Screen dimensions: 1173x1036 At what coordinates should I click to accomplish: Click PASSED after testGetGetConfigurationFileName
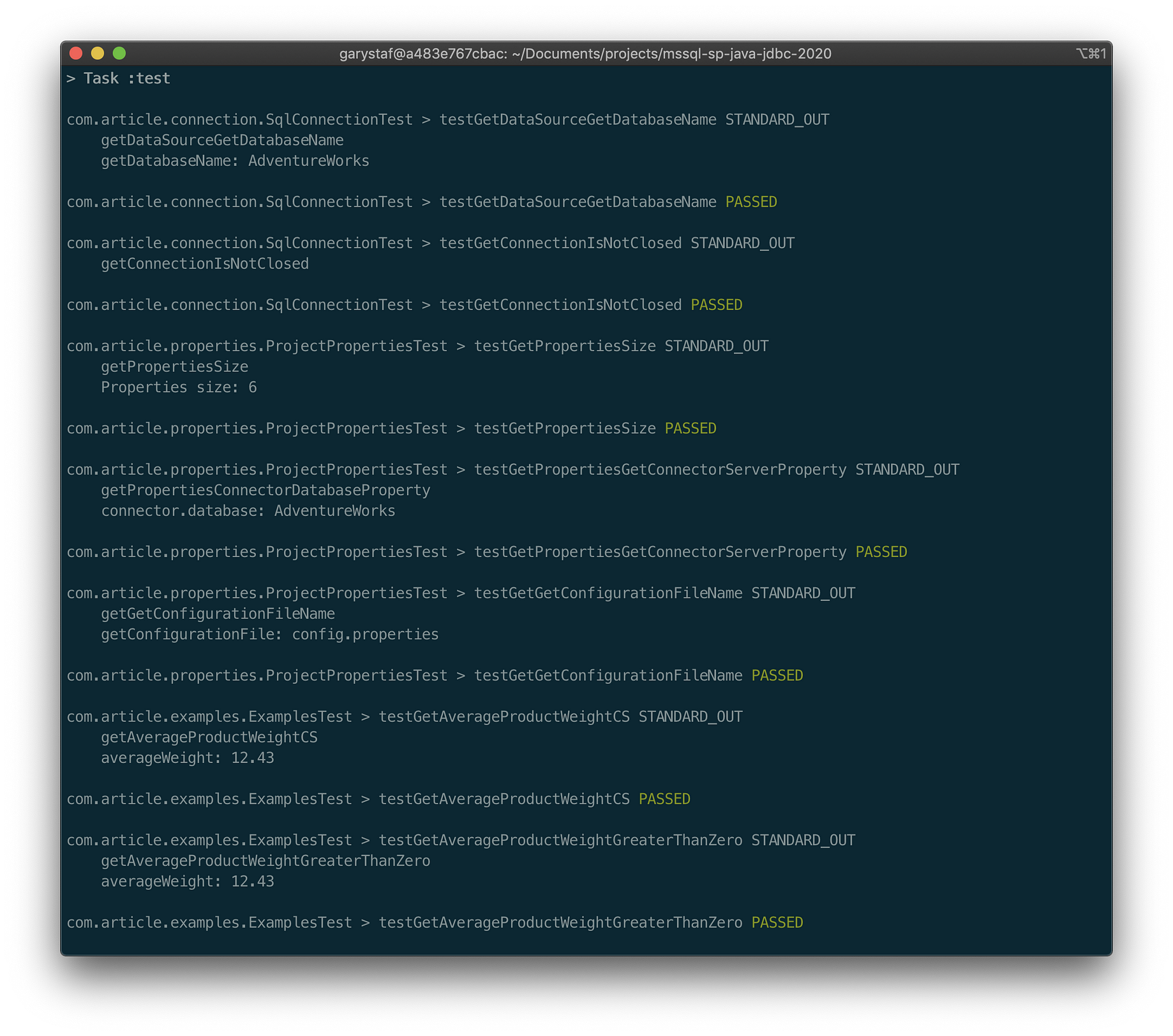click(x=777, y=676)
